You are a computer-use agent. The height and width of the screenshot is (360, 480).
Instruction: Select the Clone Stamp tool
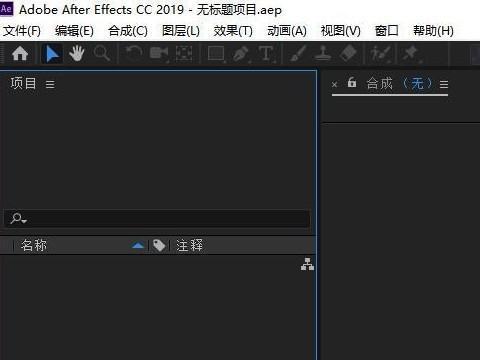coord(323,54)
